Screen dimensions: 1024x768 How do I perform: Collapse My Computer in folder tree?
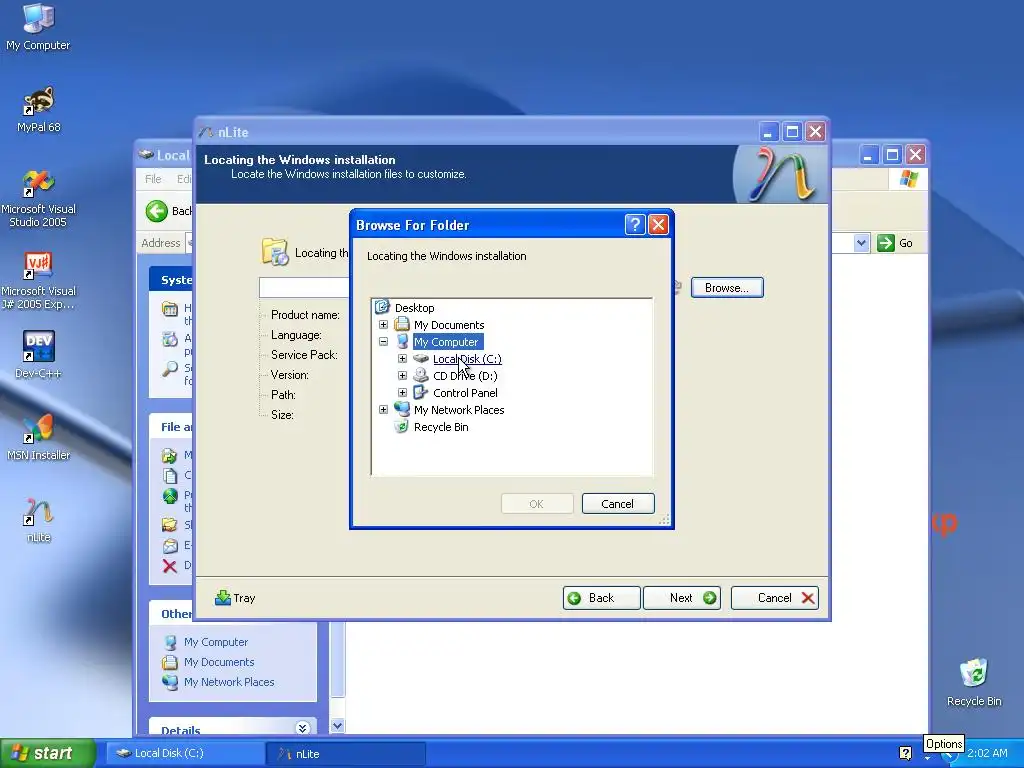[x=383, y=342]
